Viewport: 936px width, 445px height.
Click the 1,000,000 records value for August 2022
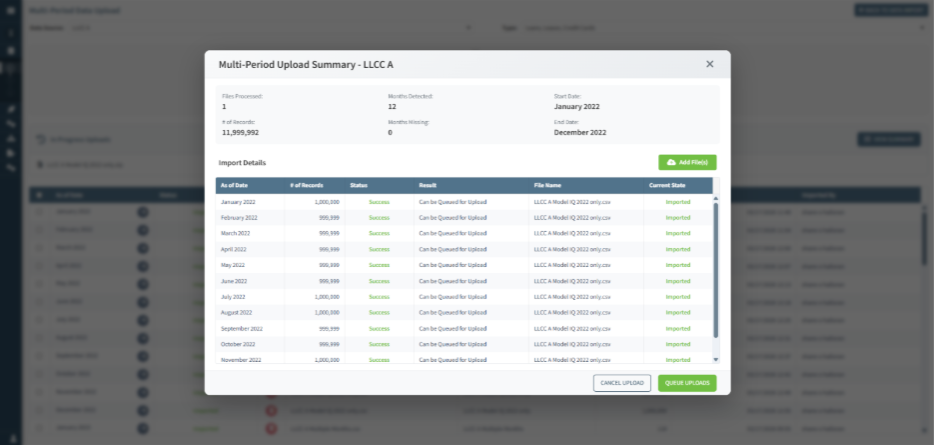coord(327,312)
